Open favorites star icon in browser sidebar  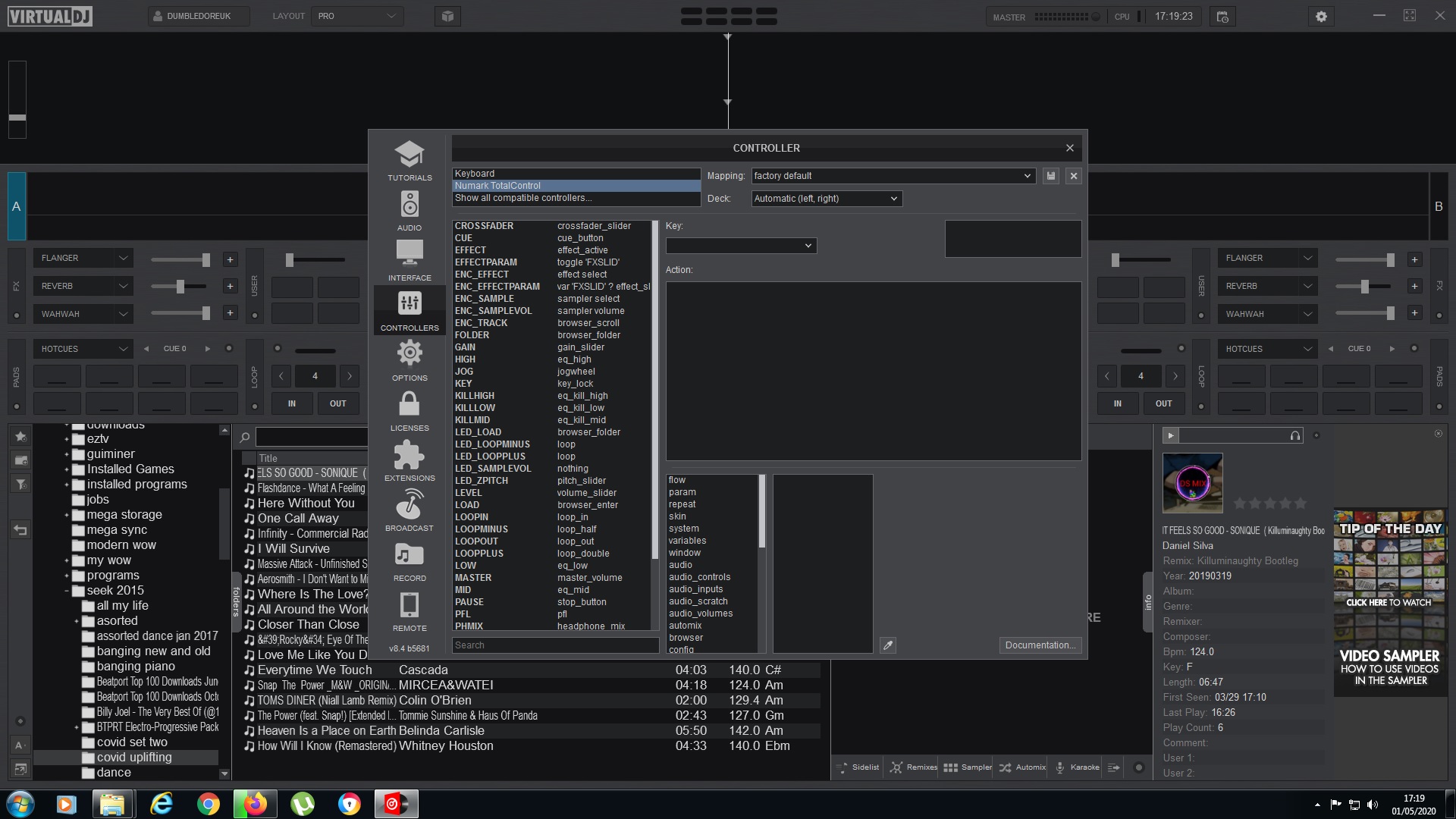click(20, 436)
